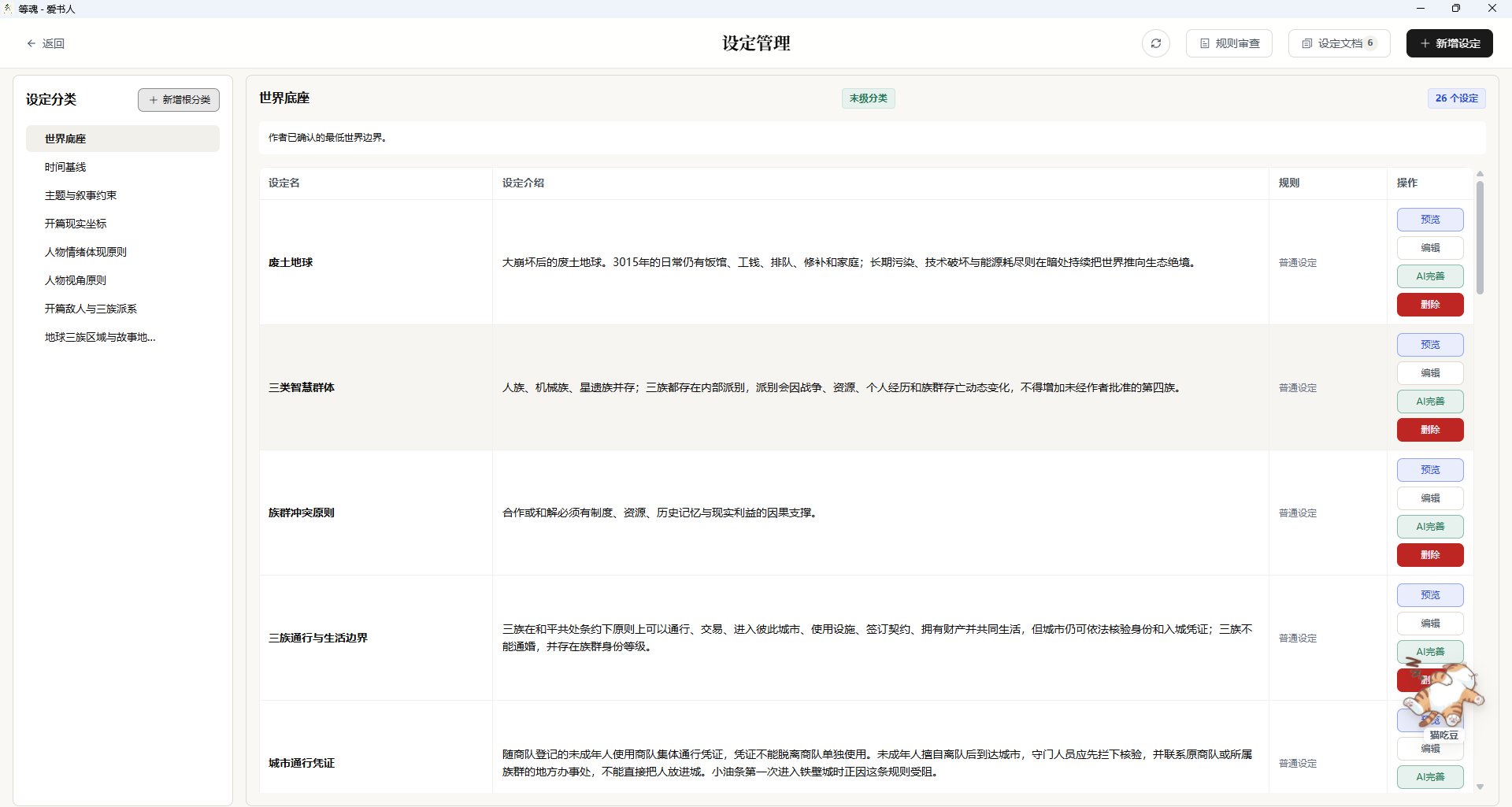Select 开篇现实坐标 category
This screenshot has width=1512, height=807.
123,224
